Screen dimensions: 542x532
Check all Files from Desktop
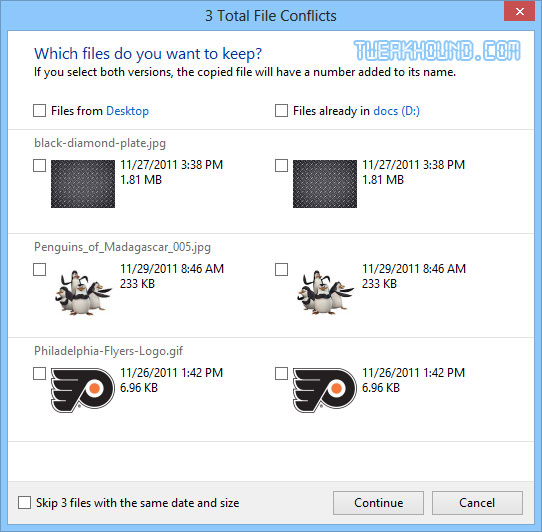pos(39,111)
